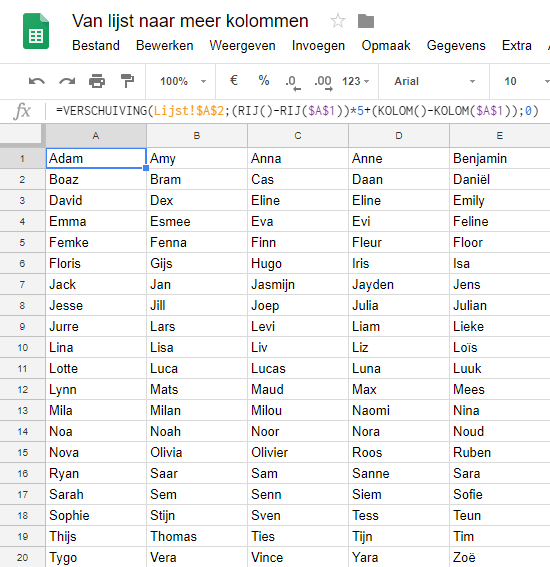Click cell containing 'Stijn'
The image size is (550, 567).
pos(197,515)
